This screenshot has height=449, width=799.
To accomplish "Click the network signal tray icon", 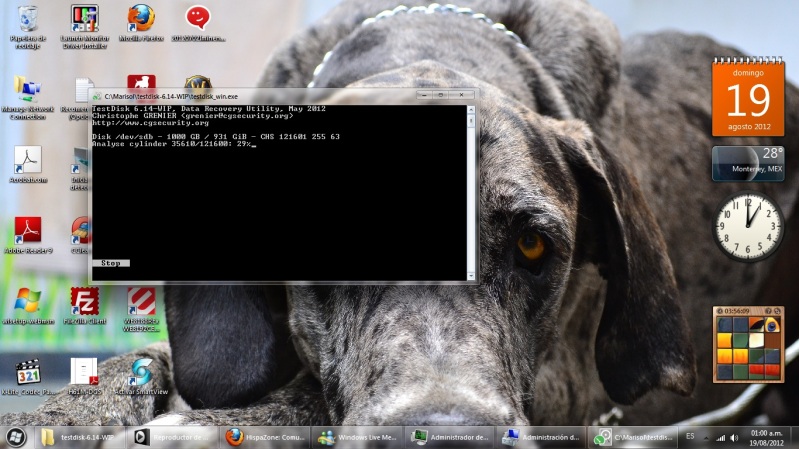I will point(721,437).
